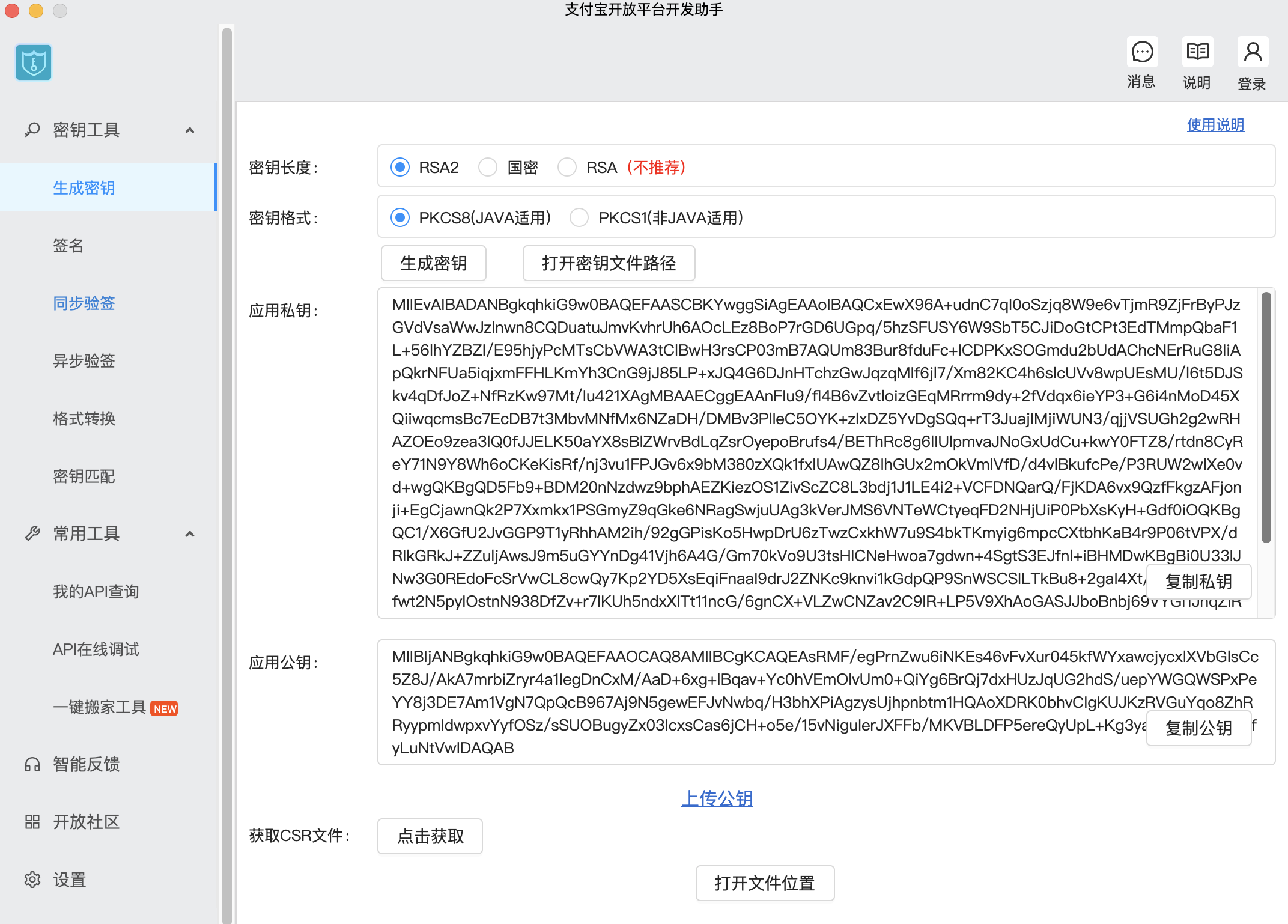
Task: Click the 获取CSR文件: label
Action: [300, 836]
